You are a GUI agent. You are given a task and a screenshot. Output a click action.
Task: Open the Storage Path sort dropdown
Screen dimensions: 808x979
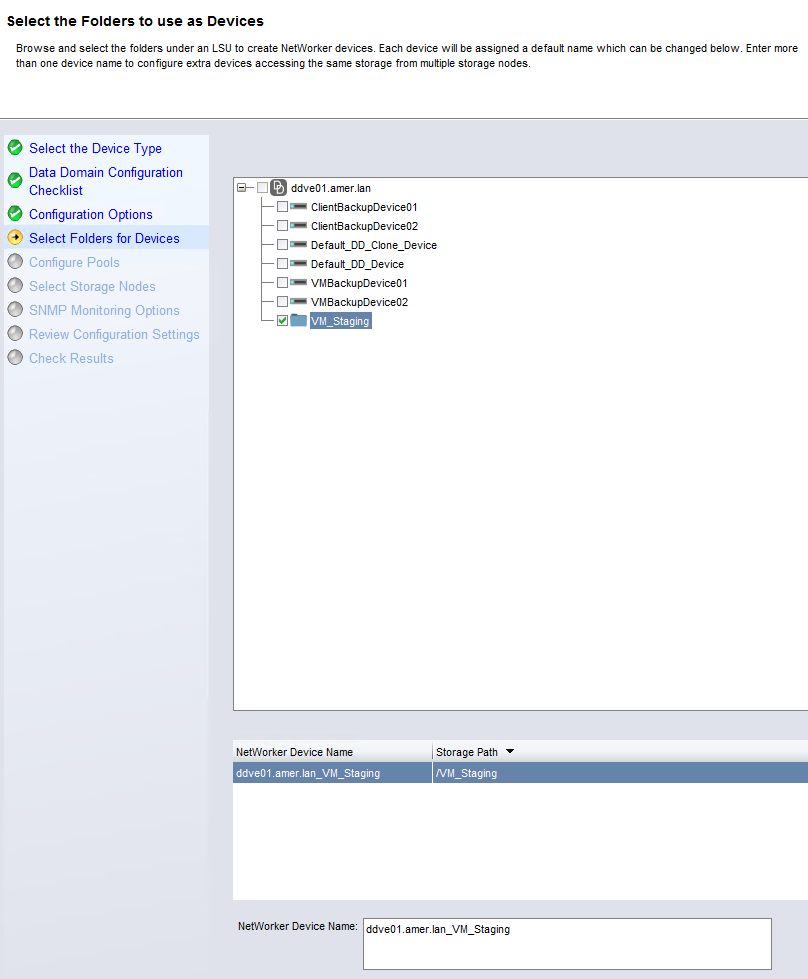(509, 752)
